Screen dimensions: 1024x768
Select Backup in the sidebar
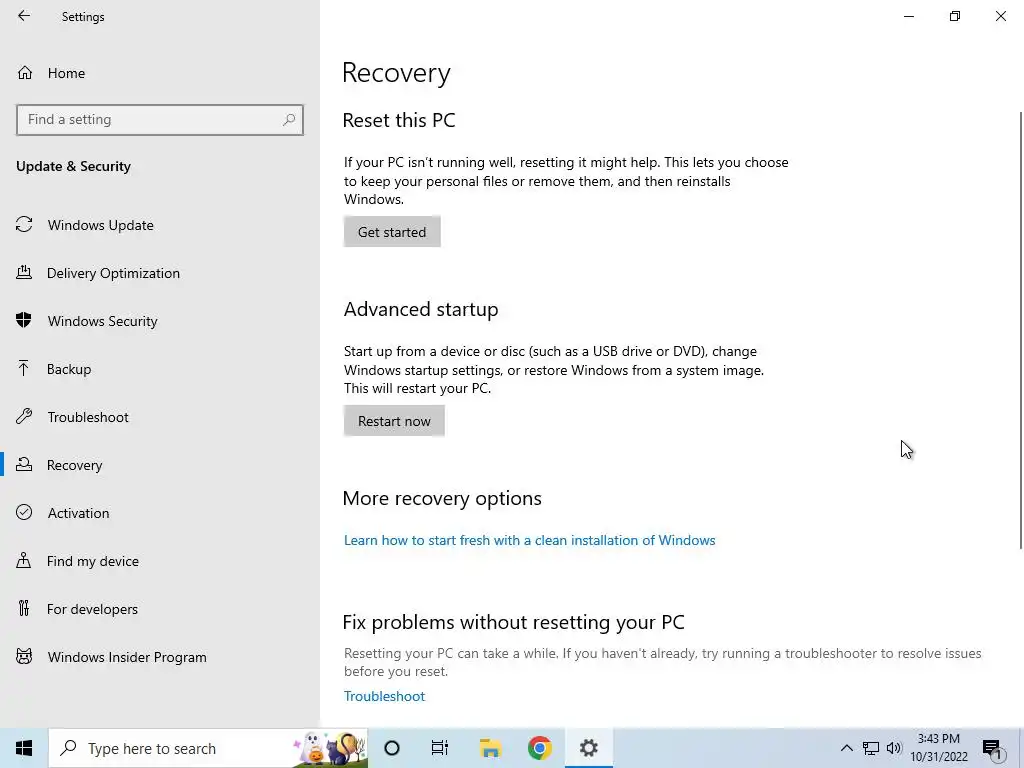point(69,369)
